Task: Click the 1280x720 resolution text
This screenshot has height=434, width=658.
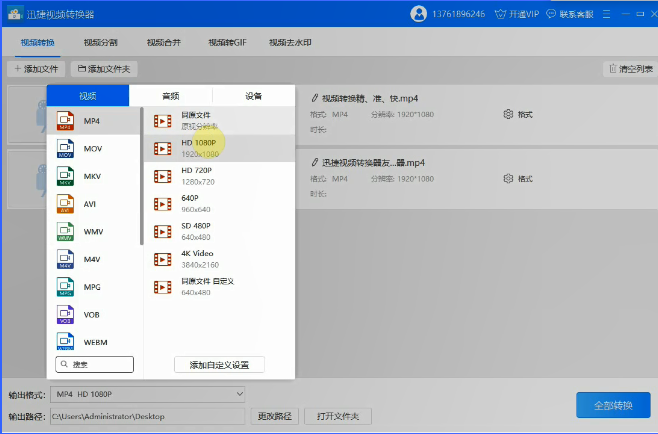Action: tap(198, 182)
